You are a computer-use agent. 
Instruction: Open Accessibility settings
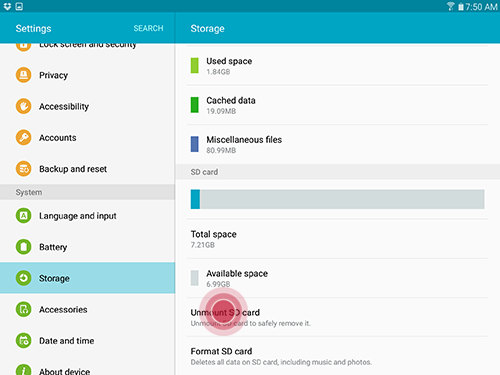tap(87, 106)
